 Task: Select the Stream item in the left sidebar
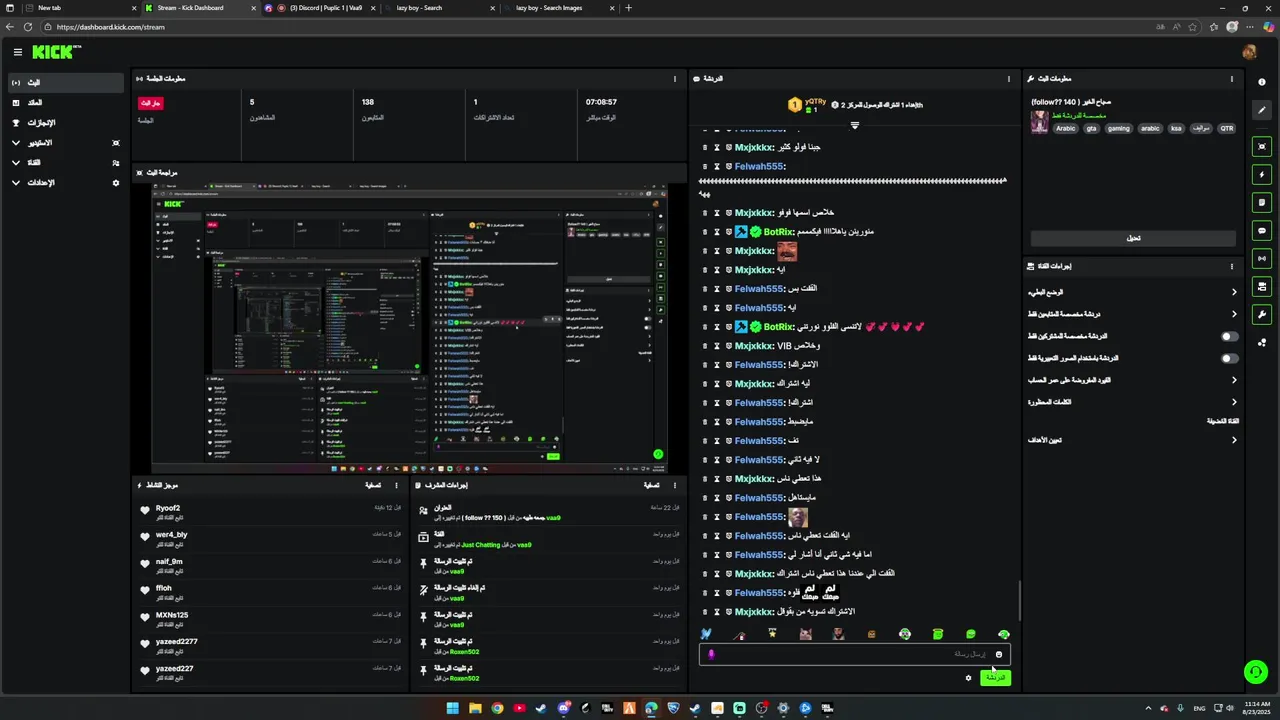pyautogui.click(x=64, y=82)
